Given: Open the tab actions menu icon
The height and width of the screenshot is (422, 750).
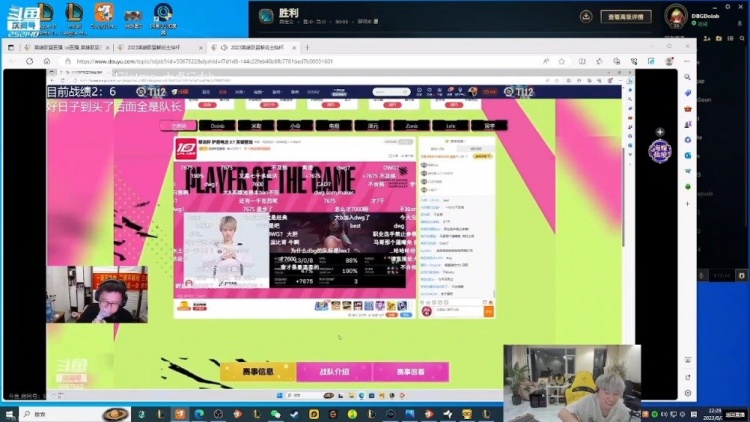Looking at the screenshot, I should (11, 47).
